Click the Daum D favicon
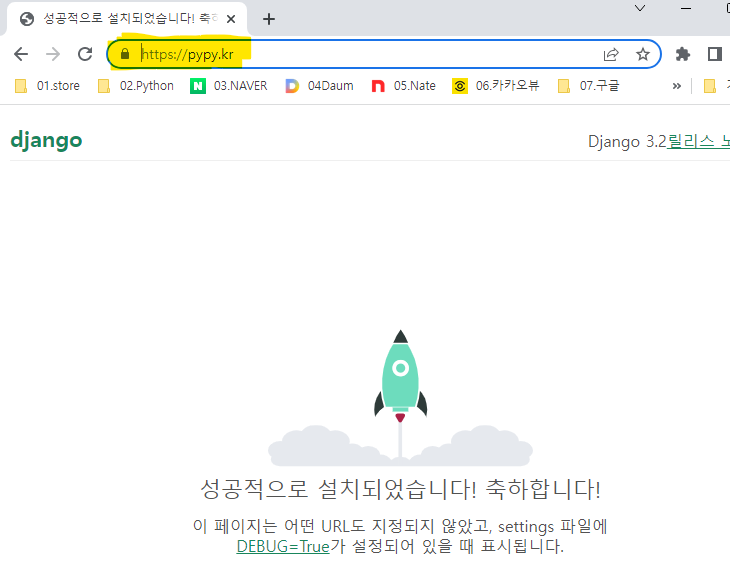 [x=292, y=86]
